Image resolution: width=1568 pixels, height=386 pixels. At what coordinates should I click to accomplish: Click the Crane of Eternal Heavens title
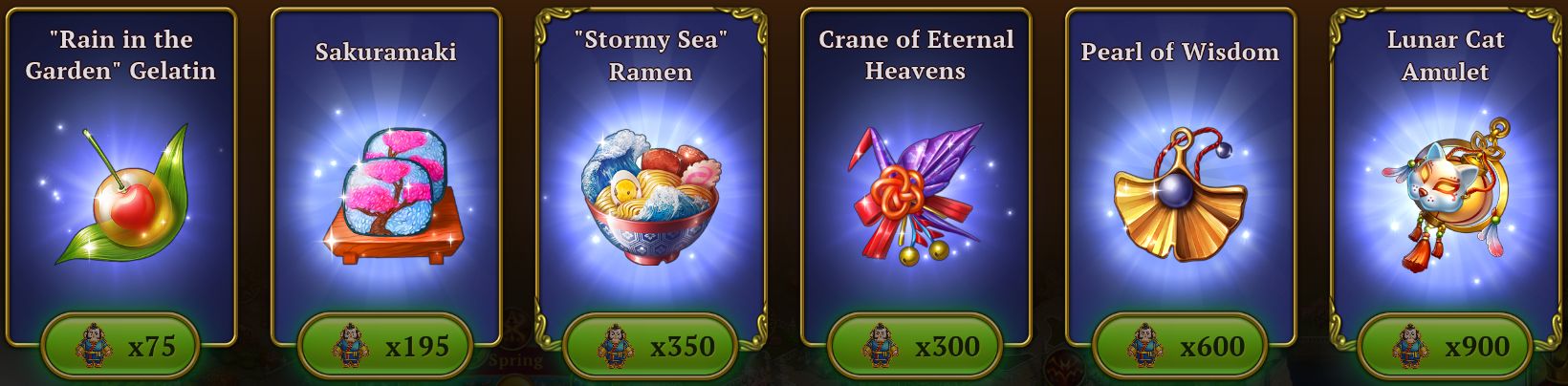916,55
